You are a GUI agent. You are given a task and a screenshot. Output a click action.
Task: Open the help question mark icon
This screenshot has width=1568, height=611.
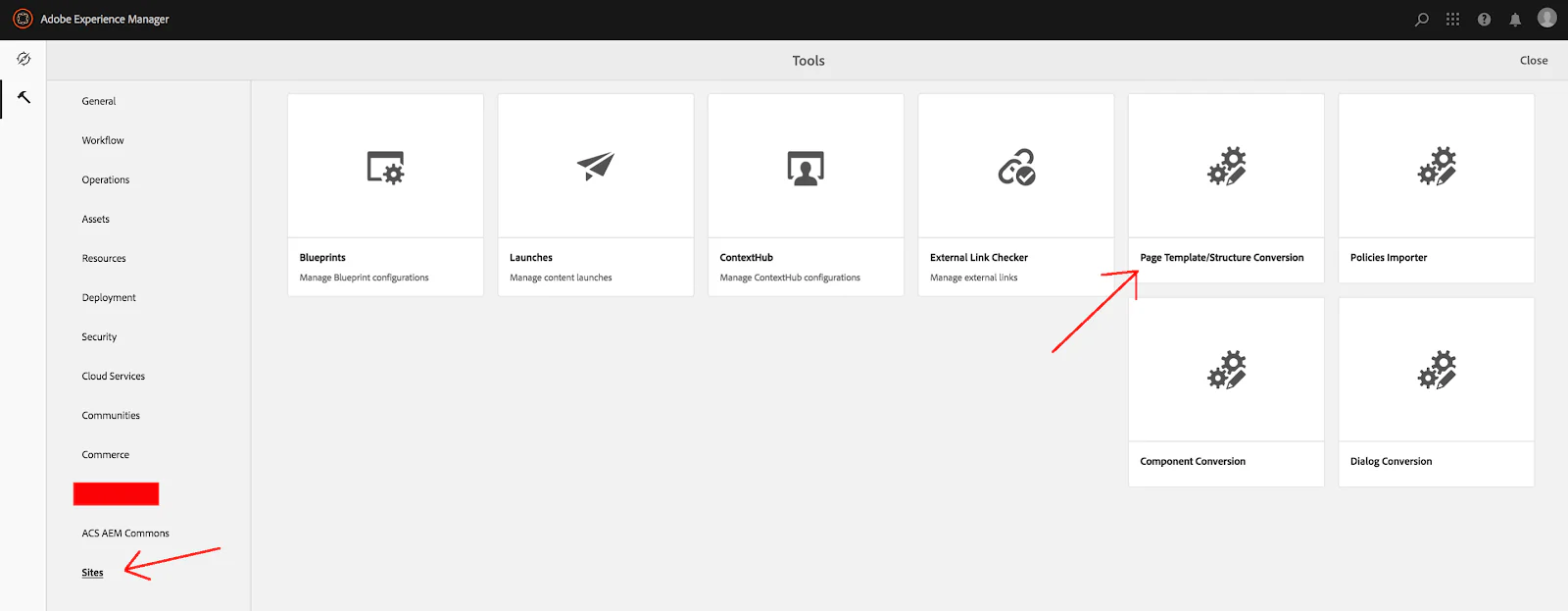click(x=1484, y=20)
